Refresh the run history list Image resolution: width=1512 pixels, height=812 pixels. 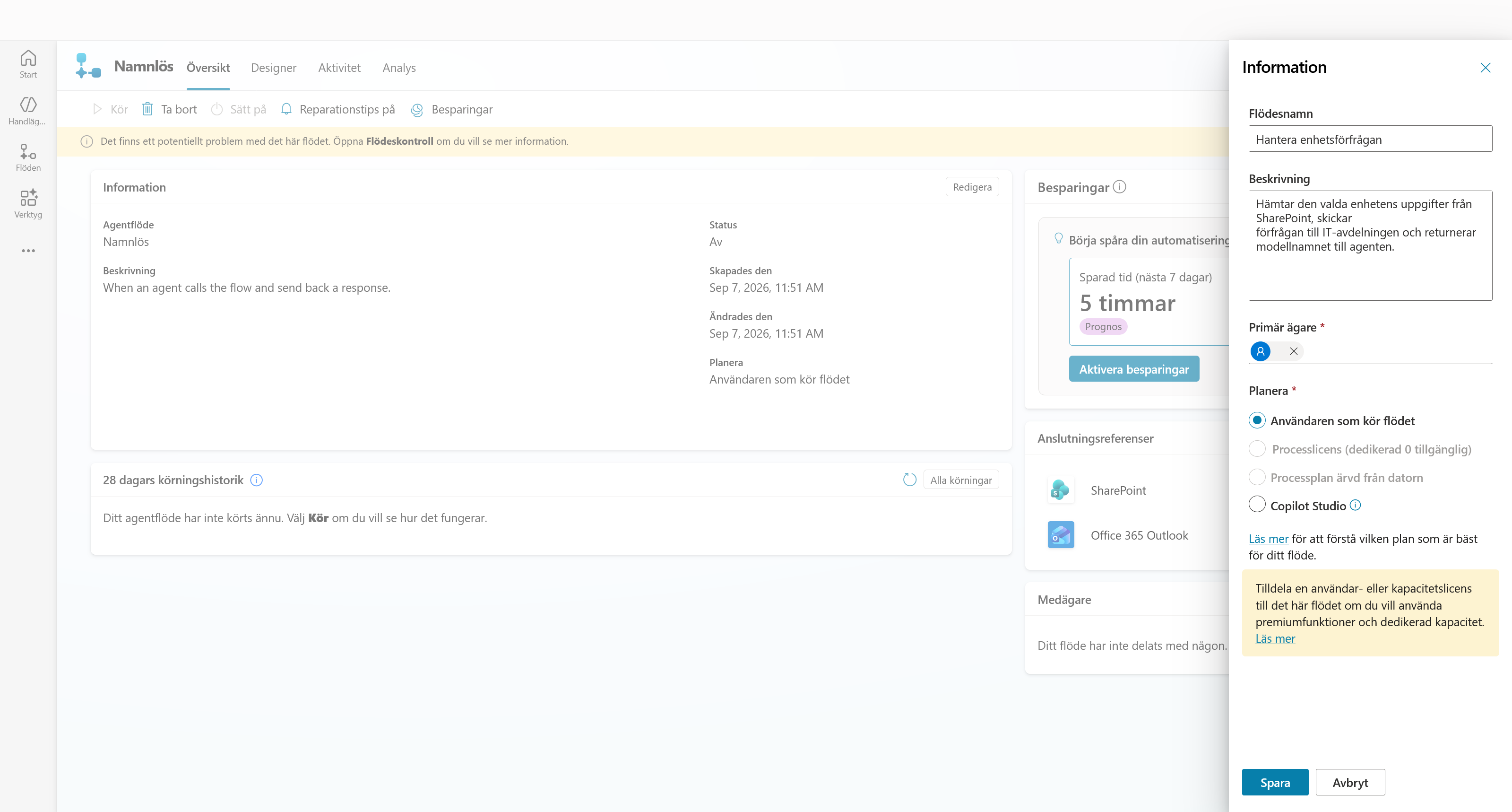[909, 480]
